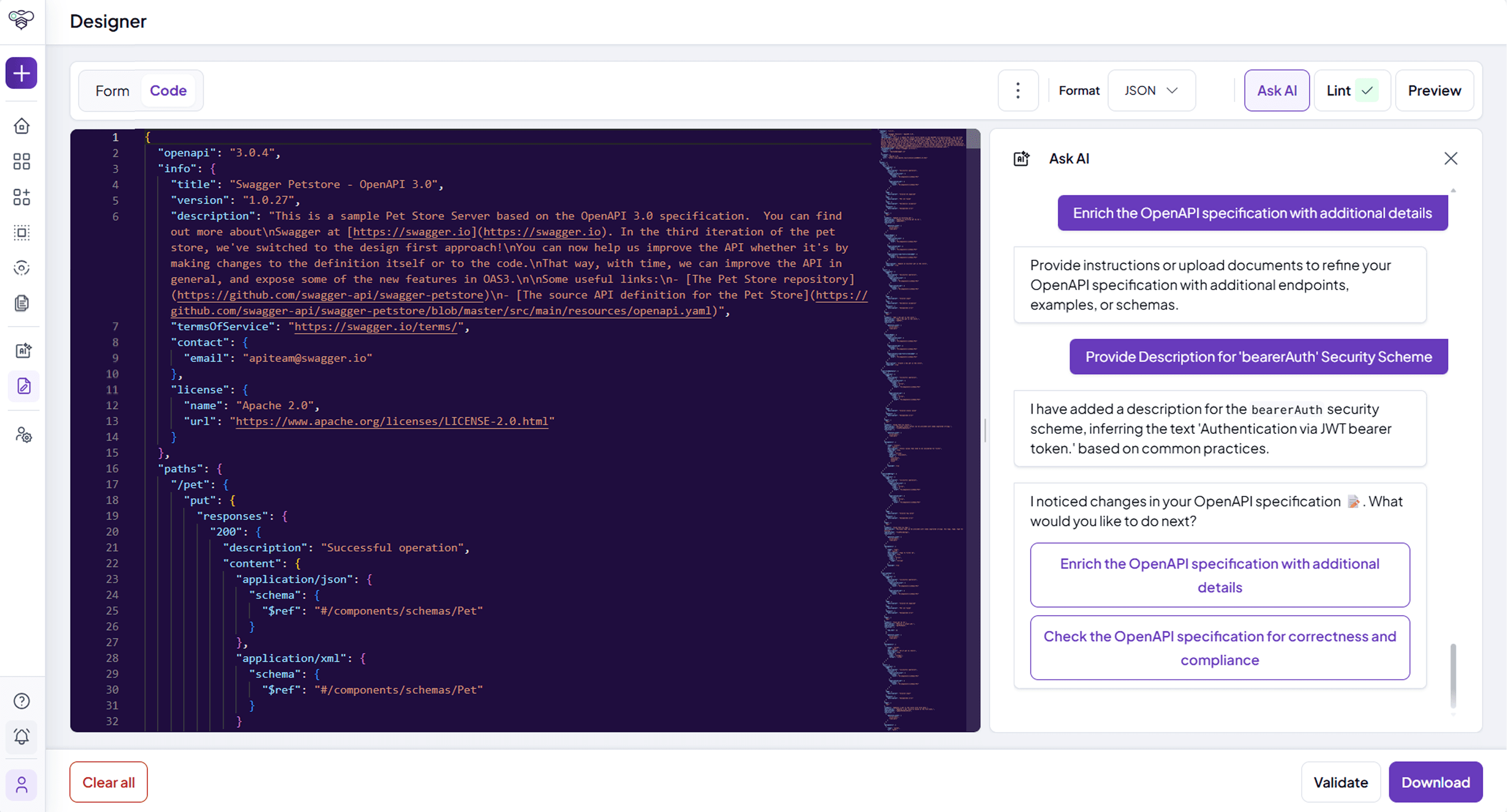
Task: Open the help question mark icon
Action: coord(22,701)
